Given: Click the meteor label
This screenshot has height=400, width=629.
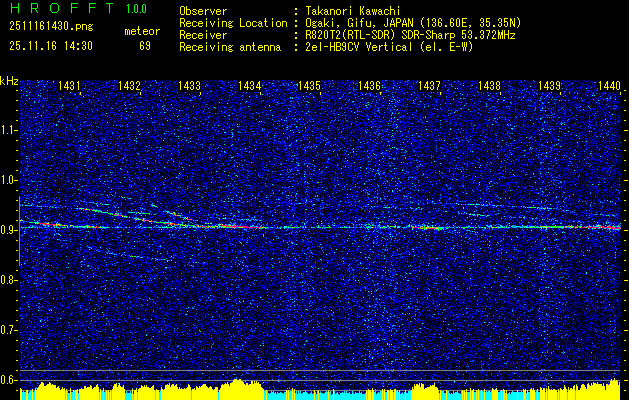Looking at the screenshot, I should tap(142, 31).
